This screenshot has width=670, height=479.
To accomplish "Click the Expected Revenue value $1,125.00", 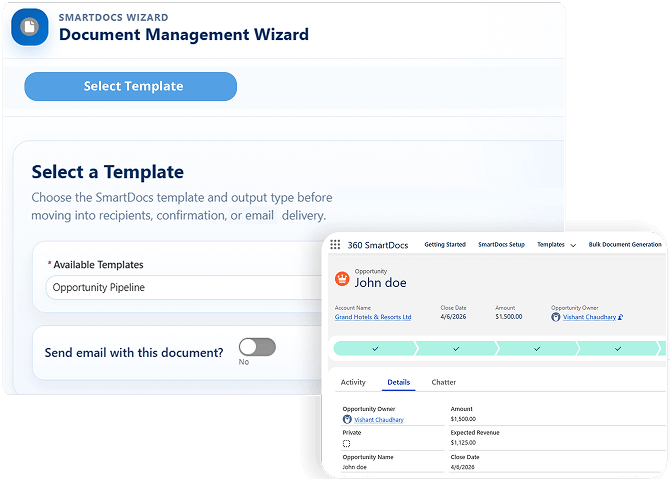I will click(x=463, y=443).
